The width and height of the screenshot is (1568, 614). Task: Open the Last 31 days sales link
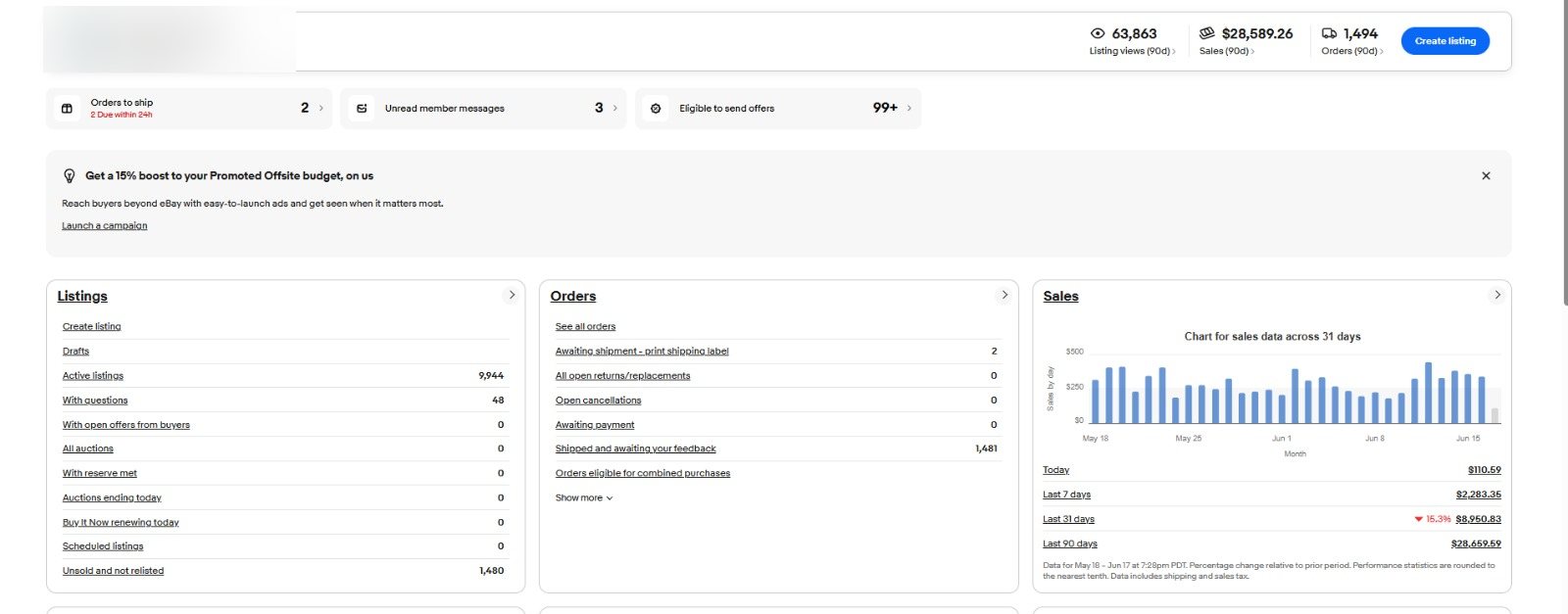[x=1068, y=519]
